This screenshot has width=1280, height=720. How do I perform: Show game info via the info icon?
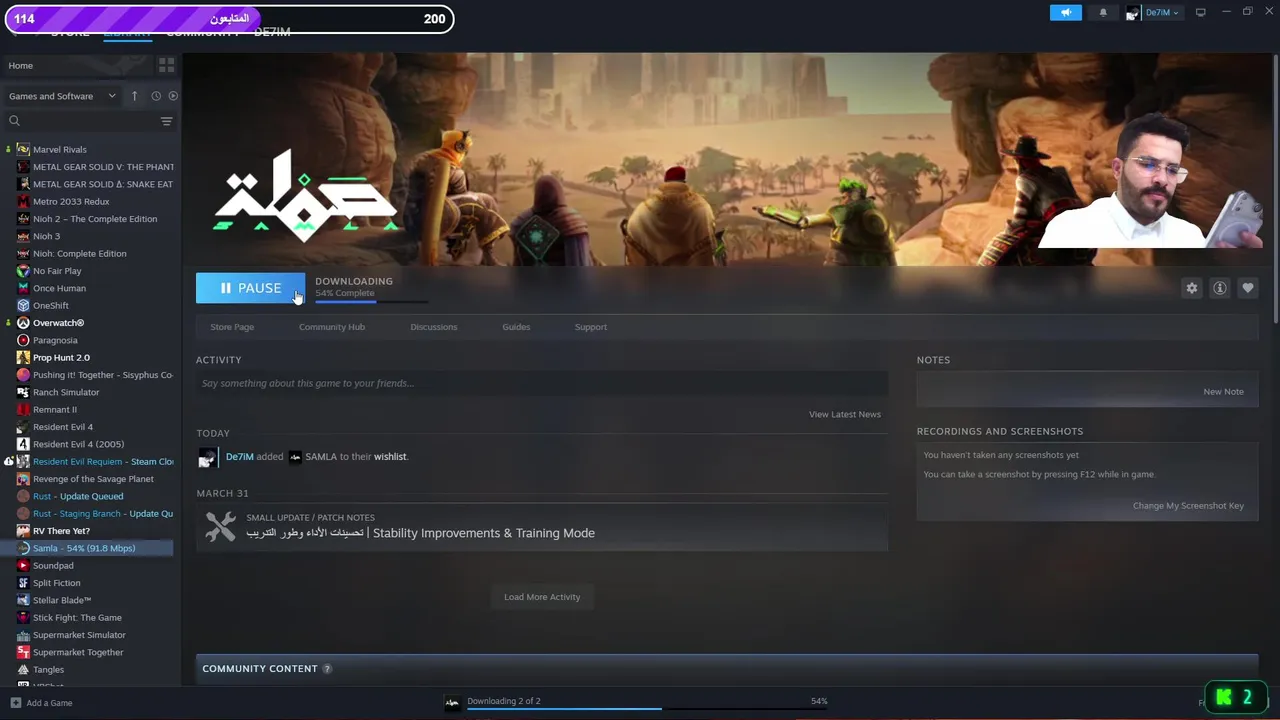tap(1219, 288)
